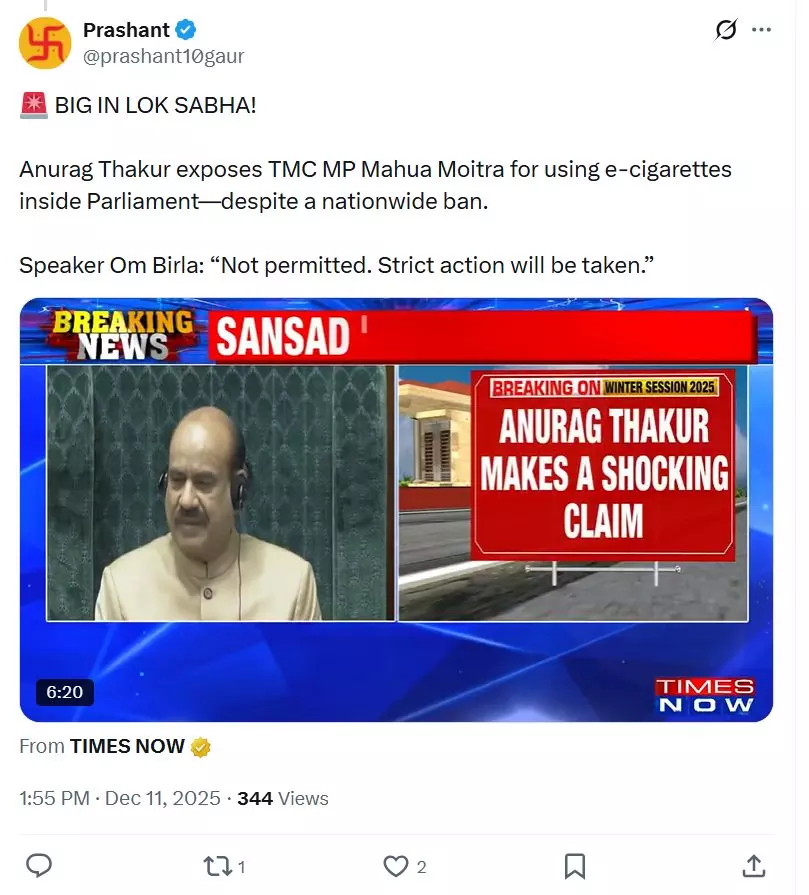
Task: Open the three-dot more options menu
Action: click(761, 30)
